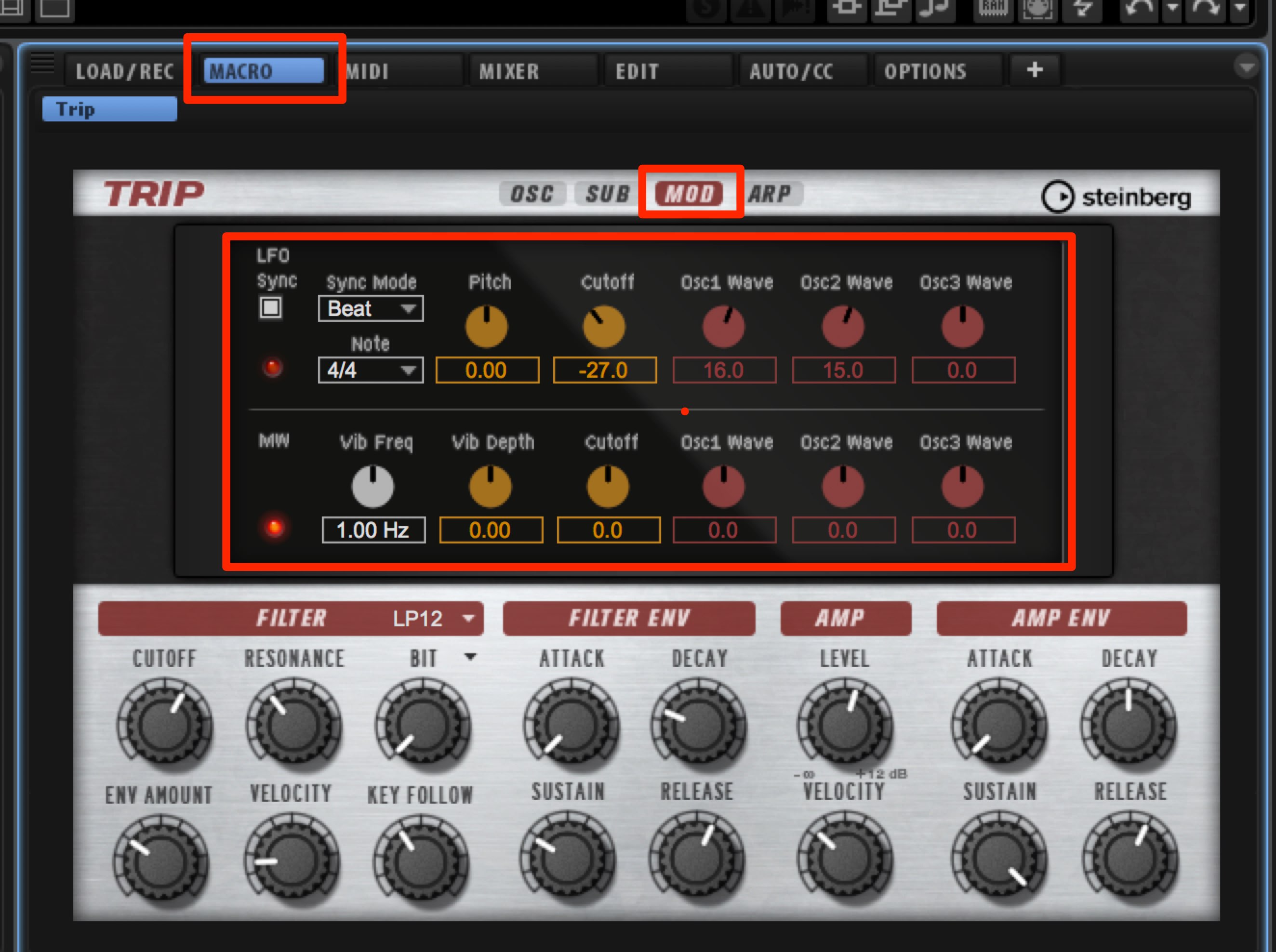The height and width of the screenshot is (952, 1276).
Task: Toggle the LFO Sync checkbox
Action: click(x=270, y=307)
